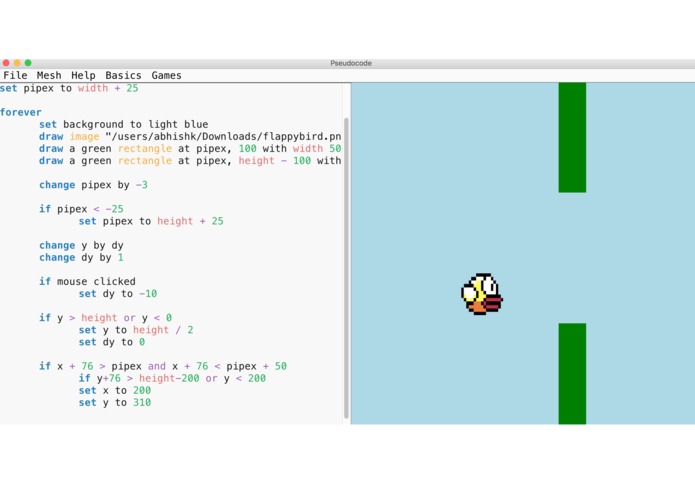The image size is (695, 494).
Task: Open the Mesh menu
Action: [49, 75]
